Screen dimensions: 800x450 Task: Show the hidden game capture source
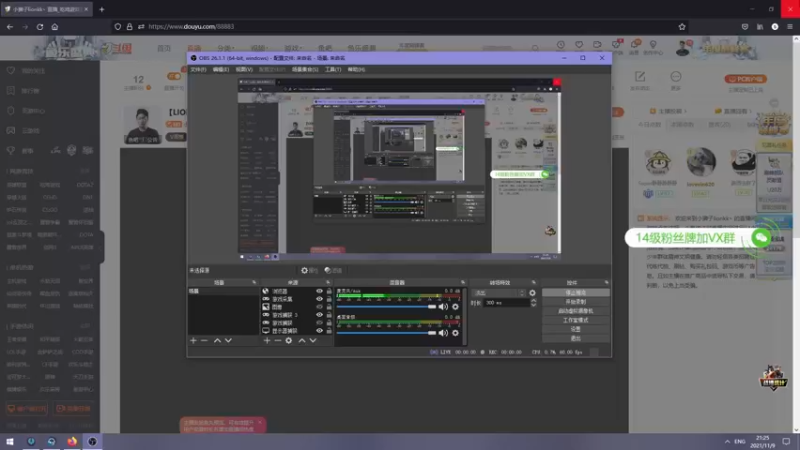[x=319, y=323]
